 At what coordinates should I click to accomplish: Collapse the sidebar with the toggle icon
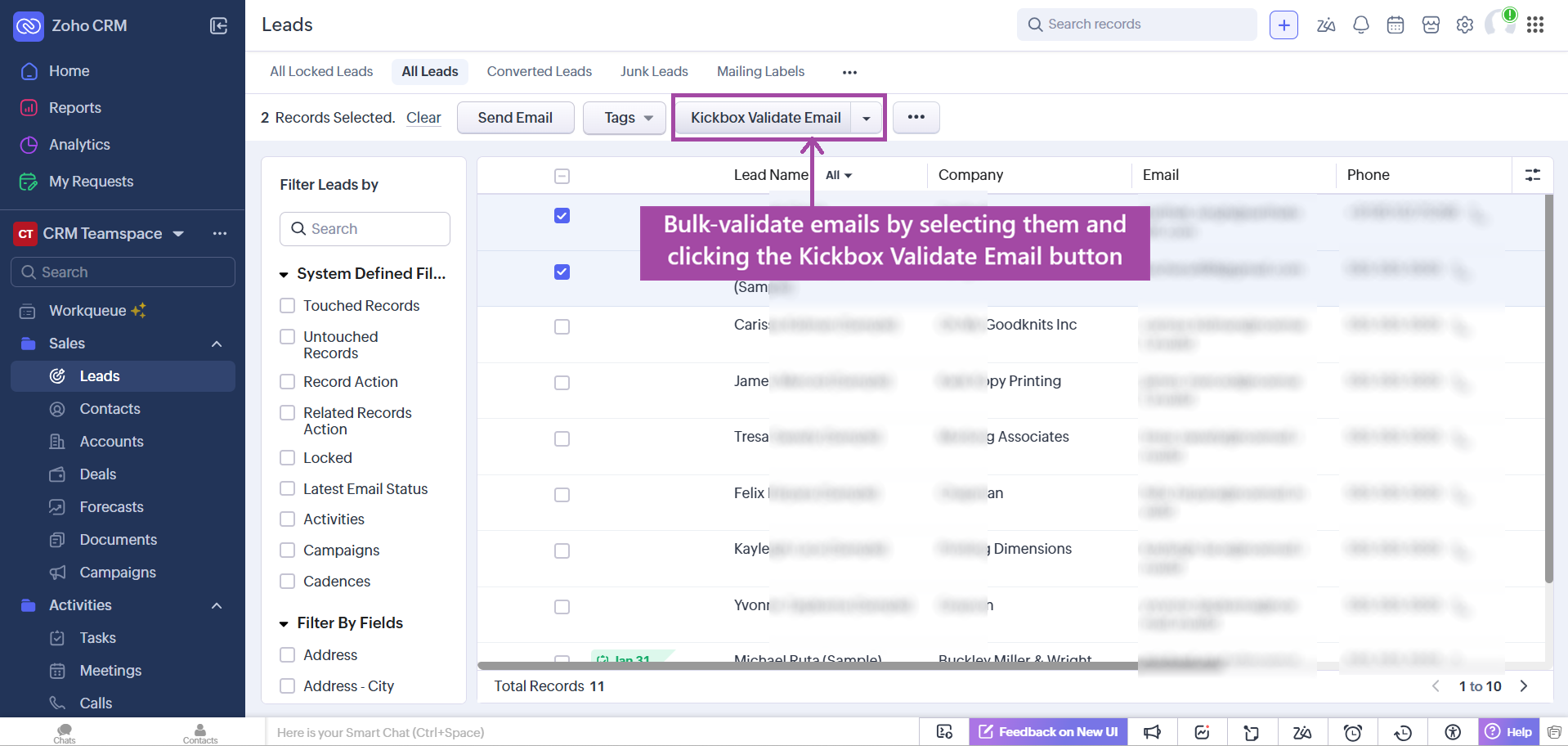[x=218, y=26]
